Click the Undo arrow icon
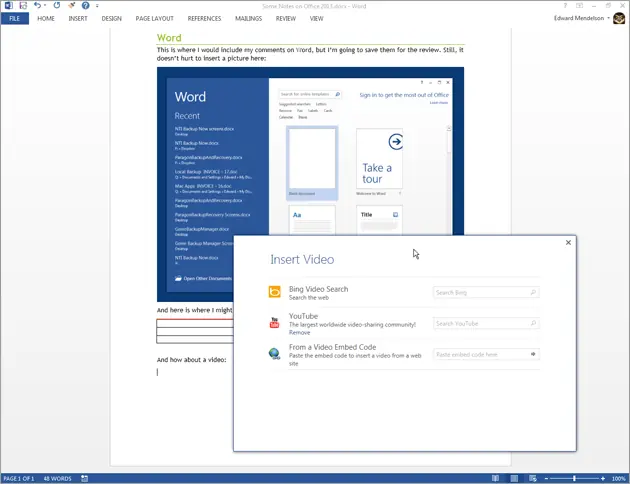The height and width of the screenshot is (484, 630). click(37, 5)
